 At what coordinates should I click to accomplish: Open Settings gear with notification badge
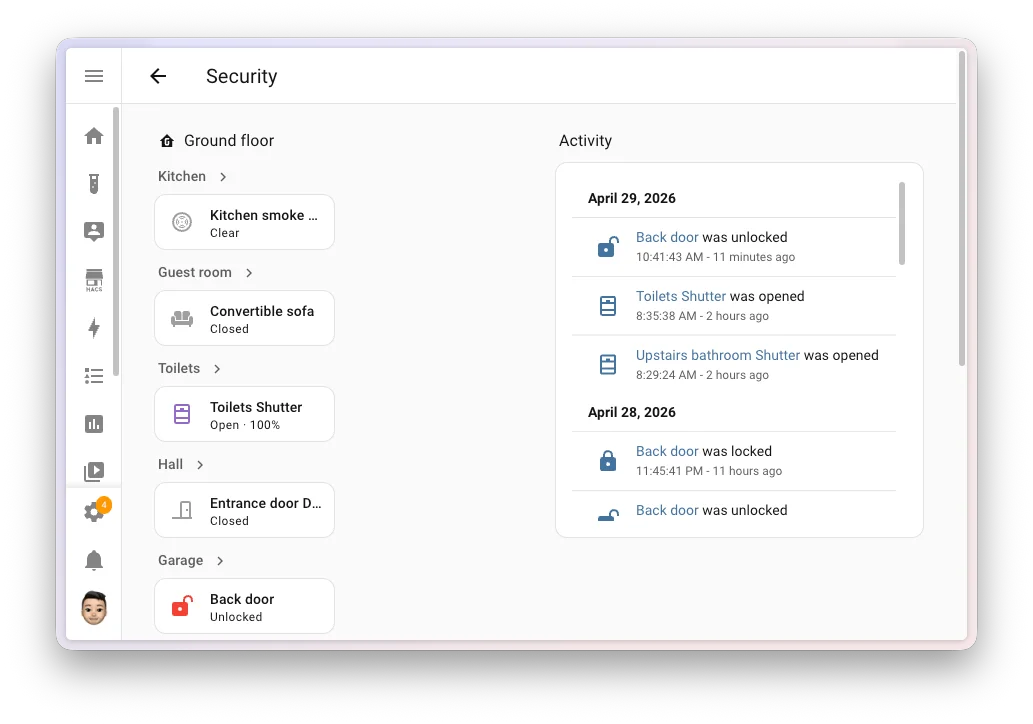(x=96, y=510)
